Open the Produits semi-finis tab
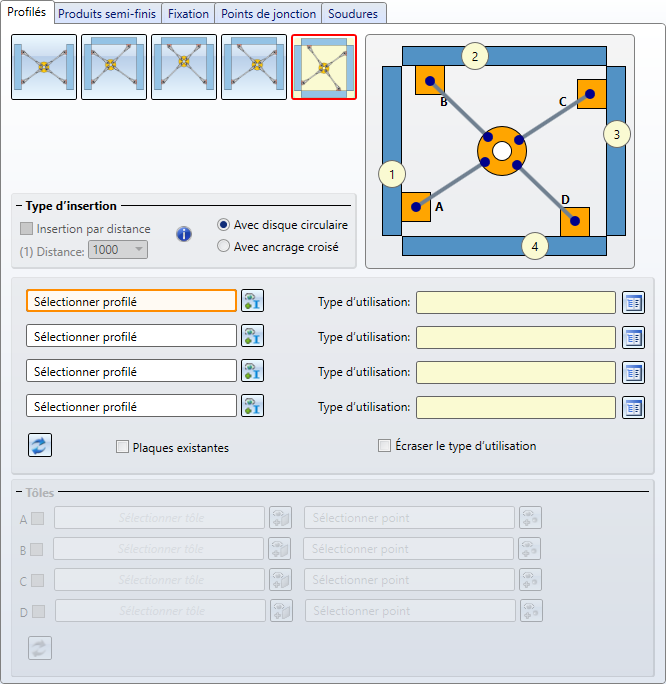 click(107, 14)
